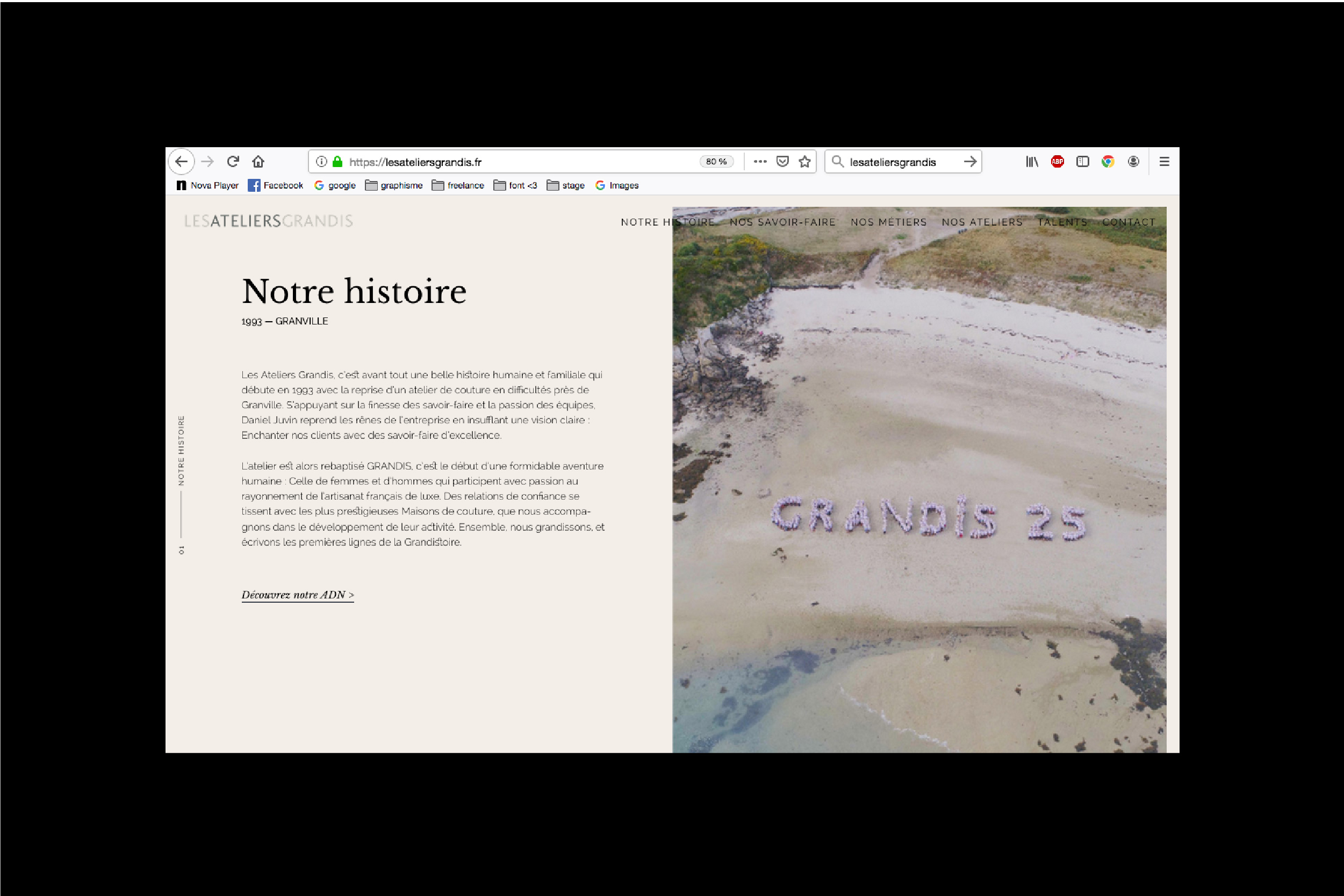Click the 01 section number label
Viewport: 1344px width, 896px height.
click(181, 550)
